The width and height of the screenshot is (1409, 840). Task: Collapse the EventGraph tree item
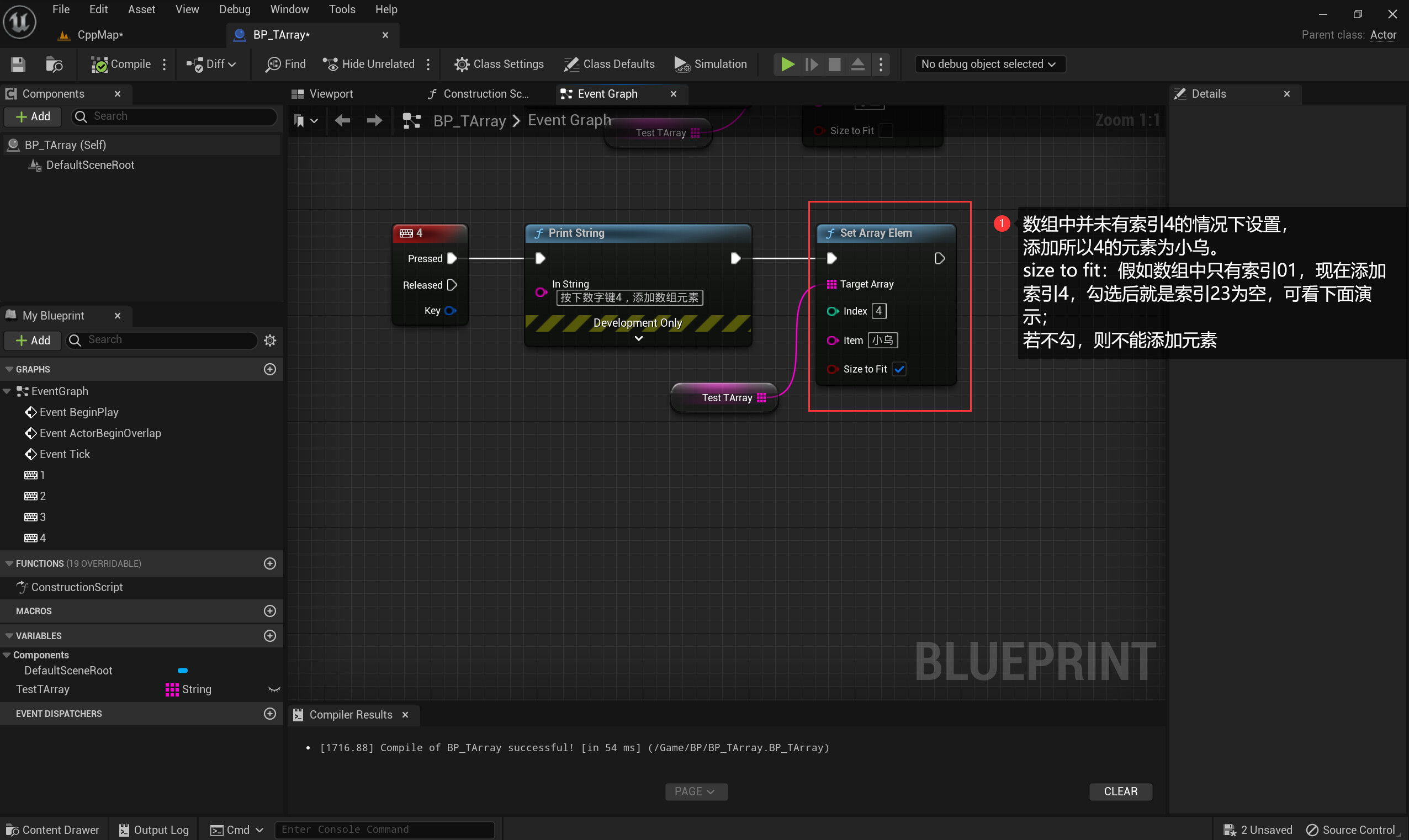[x=7, y=391]
